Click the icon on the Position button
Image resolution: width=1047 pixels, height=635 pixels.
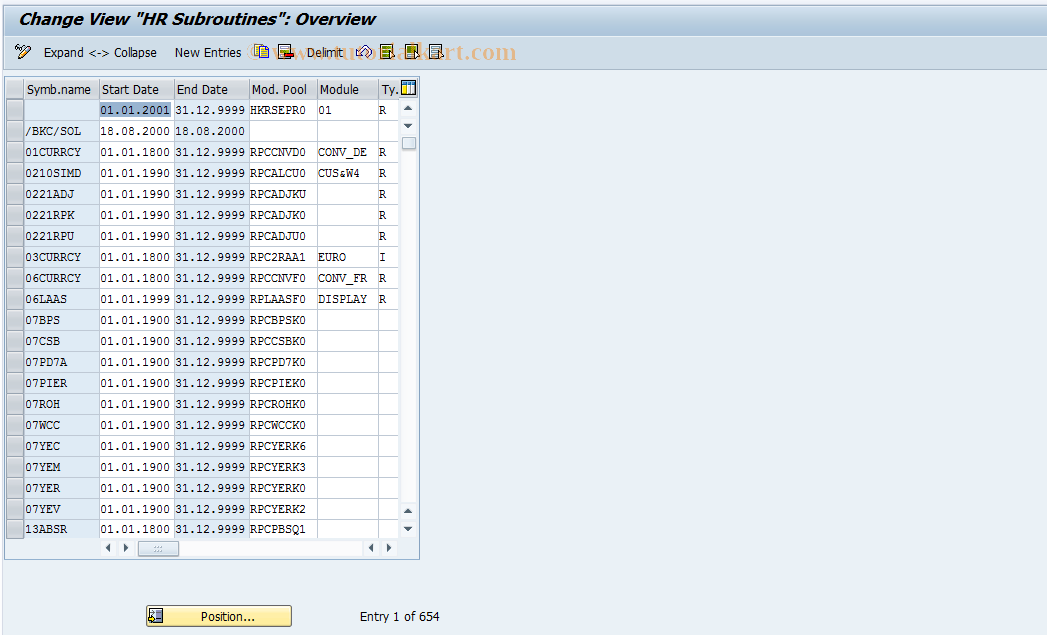point(156,616)
